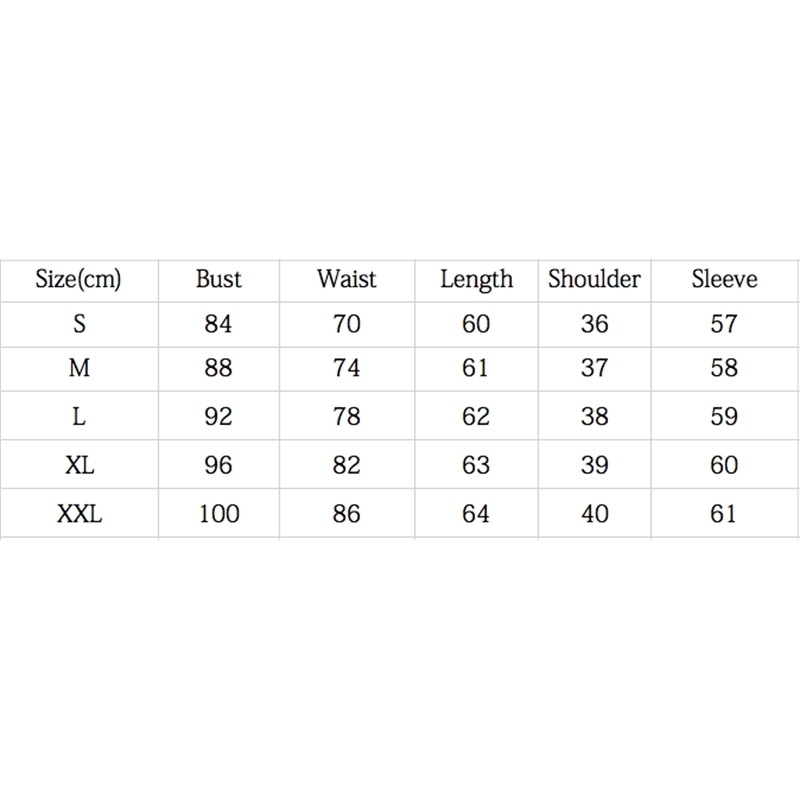The height and width of the screenshot is (800, 800).
Task: Select the Length column header
Action: [476, 280]
